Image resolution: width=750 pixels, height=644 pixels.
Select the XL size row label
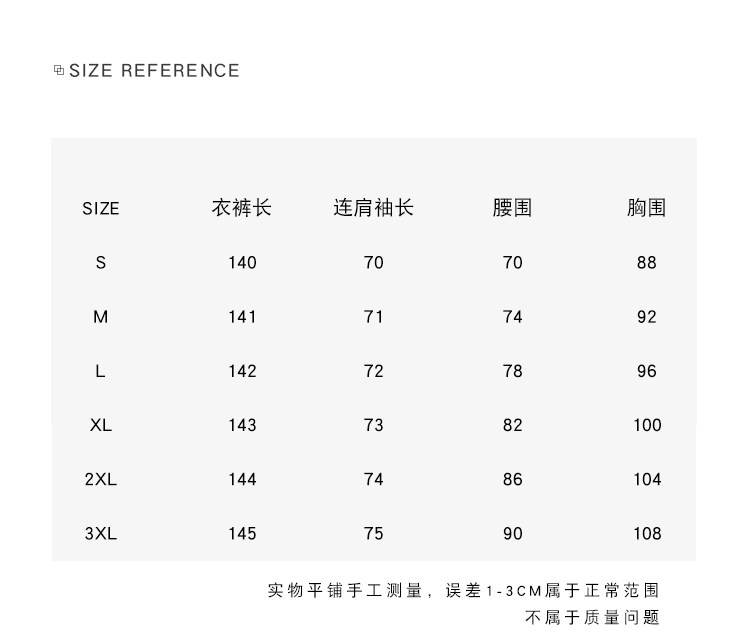point(100,425)
